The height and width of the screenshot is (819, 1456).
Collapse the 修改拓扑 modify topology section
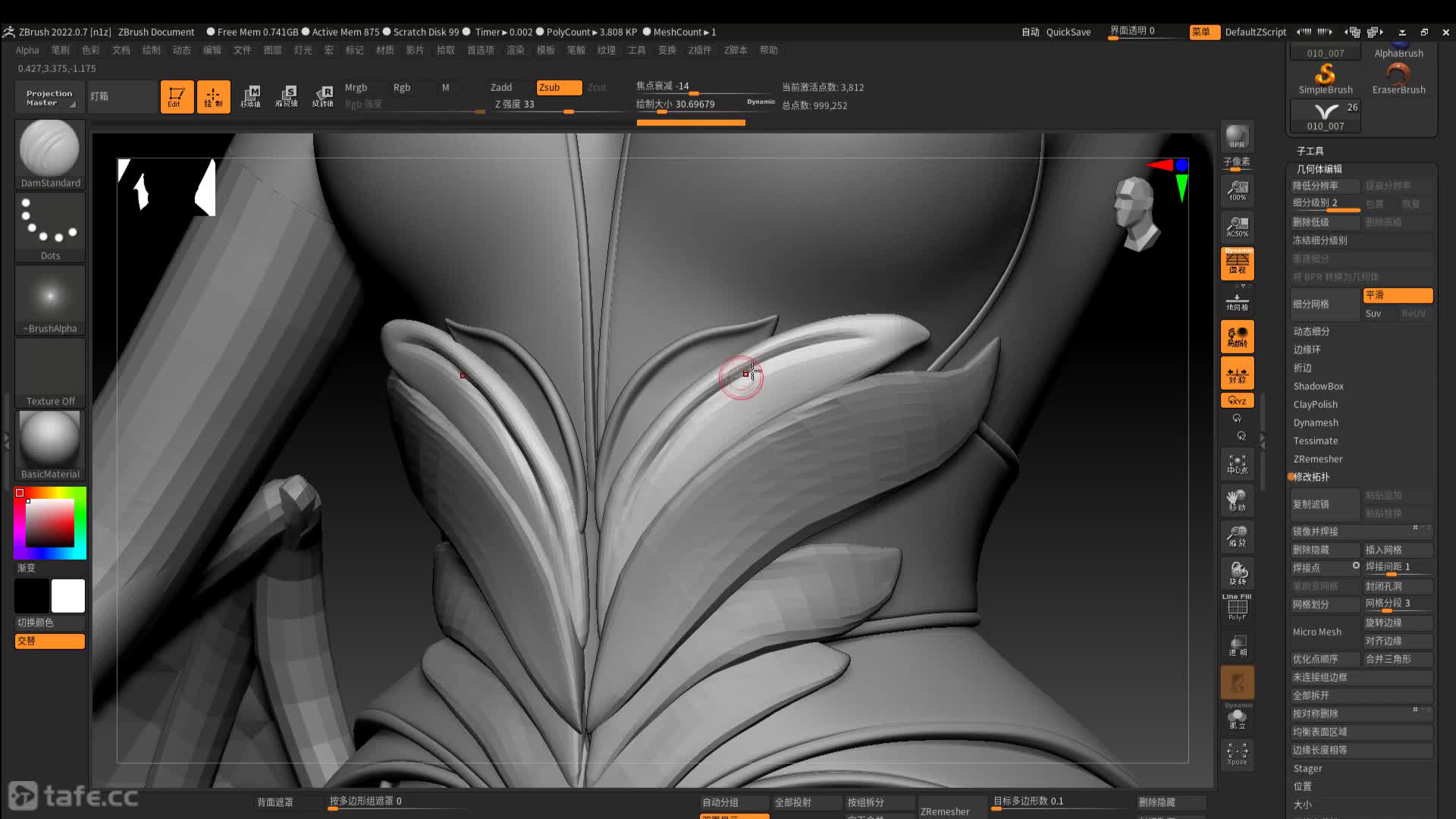[1311, 477]
